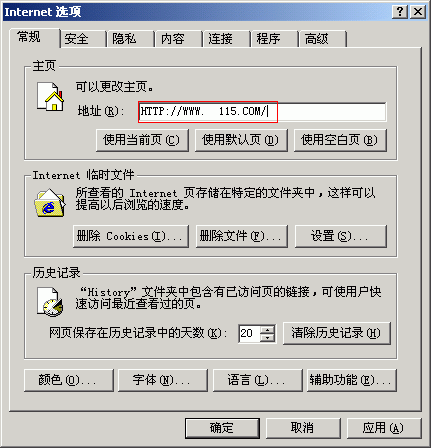This screenshot has height=448, width=431.
Task: Open the 高级 tab
Action: 317,39
